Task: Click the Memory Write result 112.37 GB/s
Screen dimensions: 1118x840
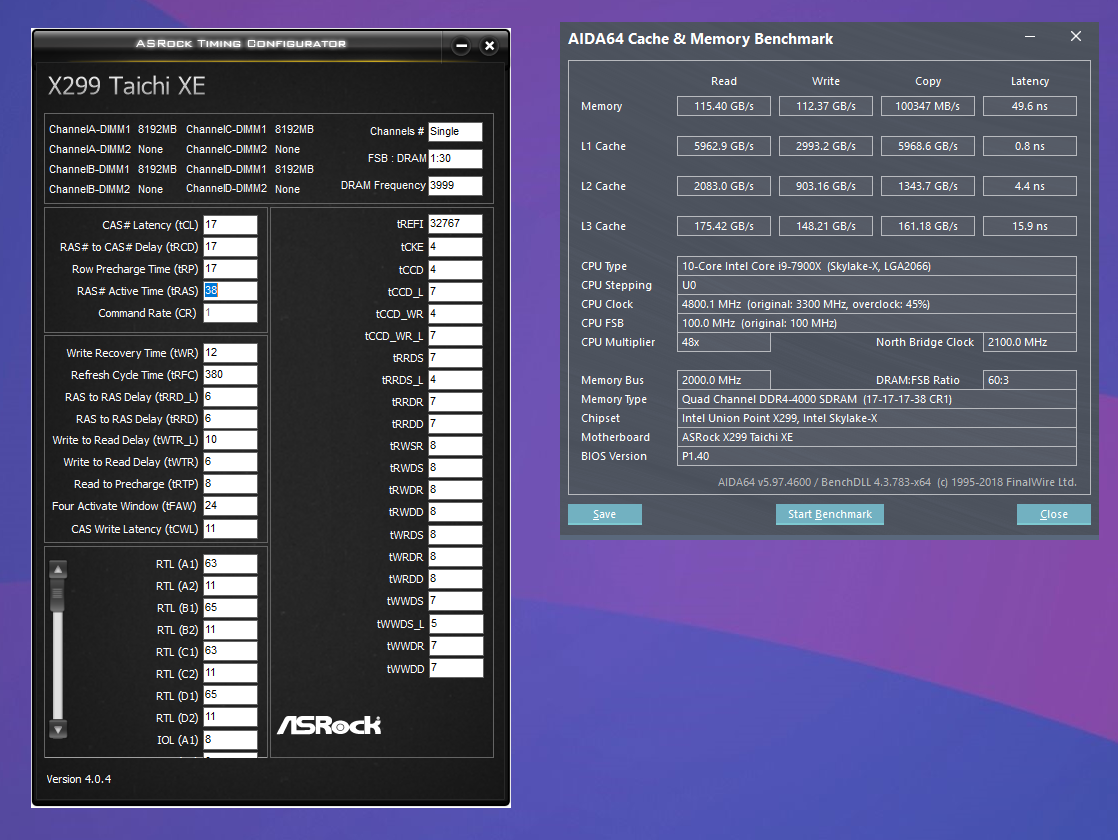Action: click(826, 106)
